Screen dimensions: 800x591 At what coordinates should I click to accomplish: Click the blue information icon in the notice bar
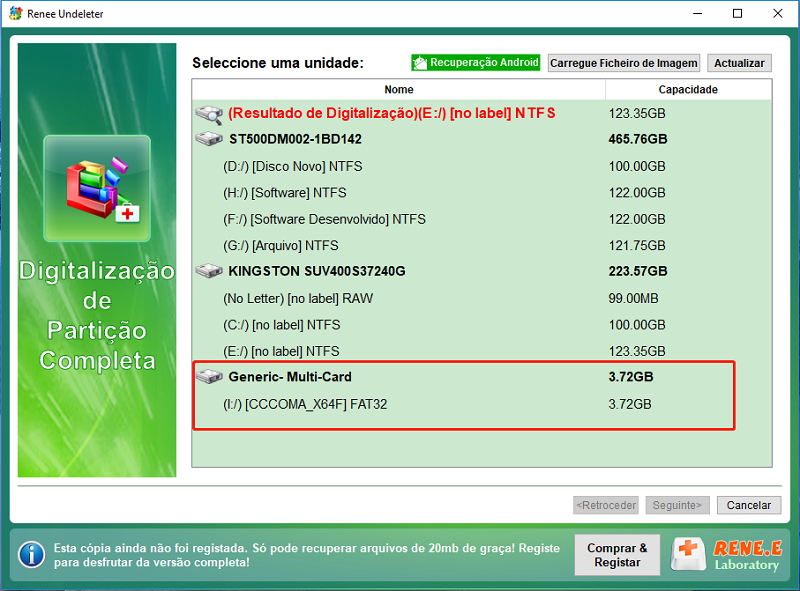[x=32, y=555]
